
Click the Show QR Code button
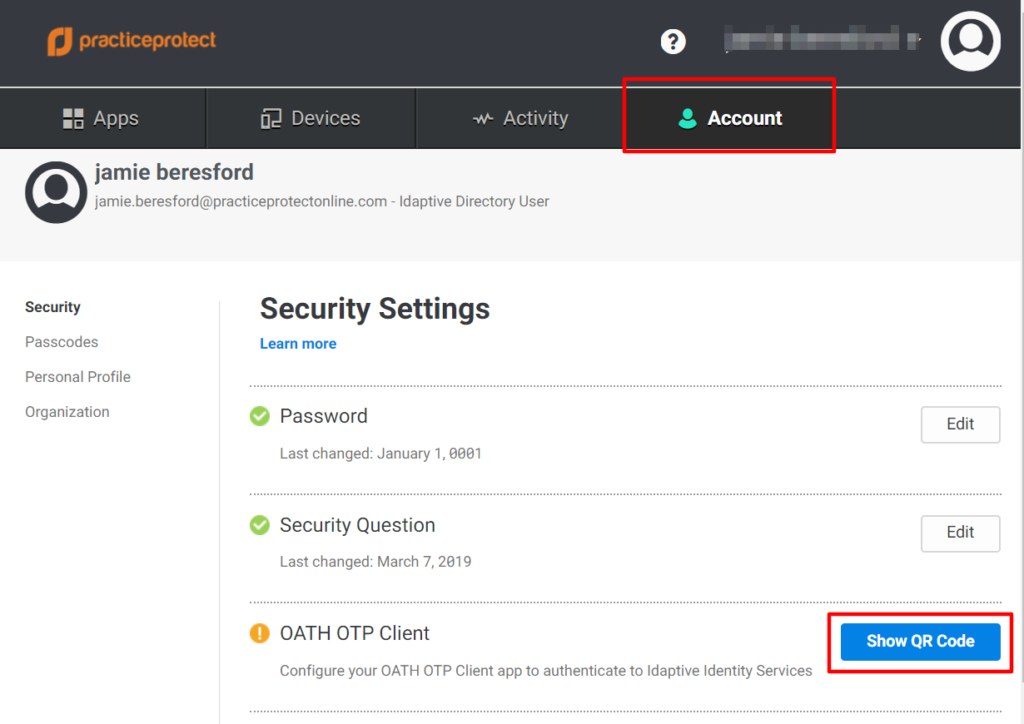920,642
